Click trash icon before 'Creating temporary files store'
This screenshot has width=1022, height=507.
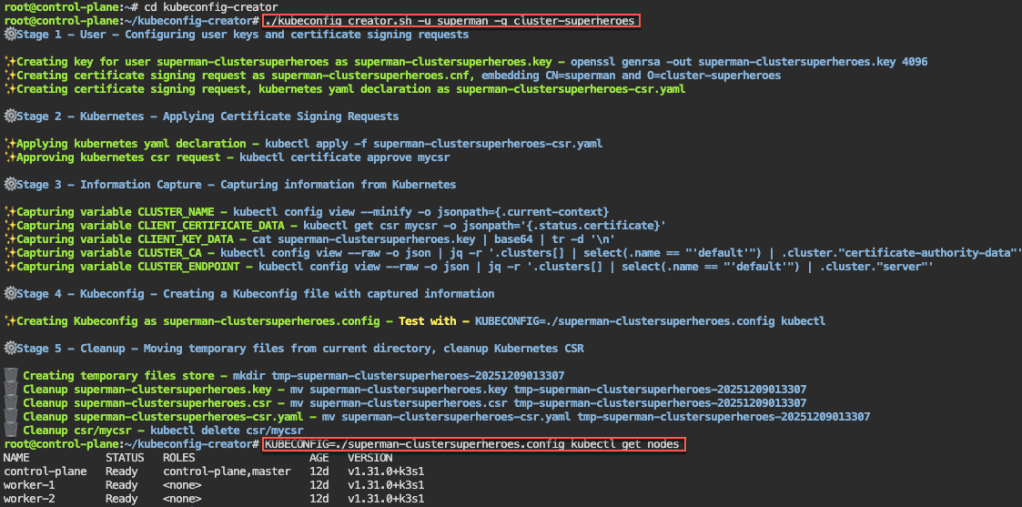pos(10,375)
